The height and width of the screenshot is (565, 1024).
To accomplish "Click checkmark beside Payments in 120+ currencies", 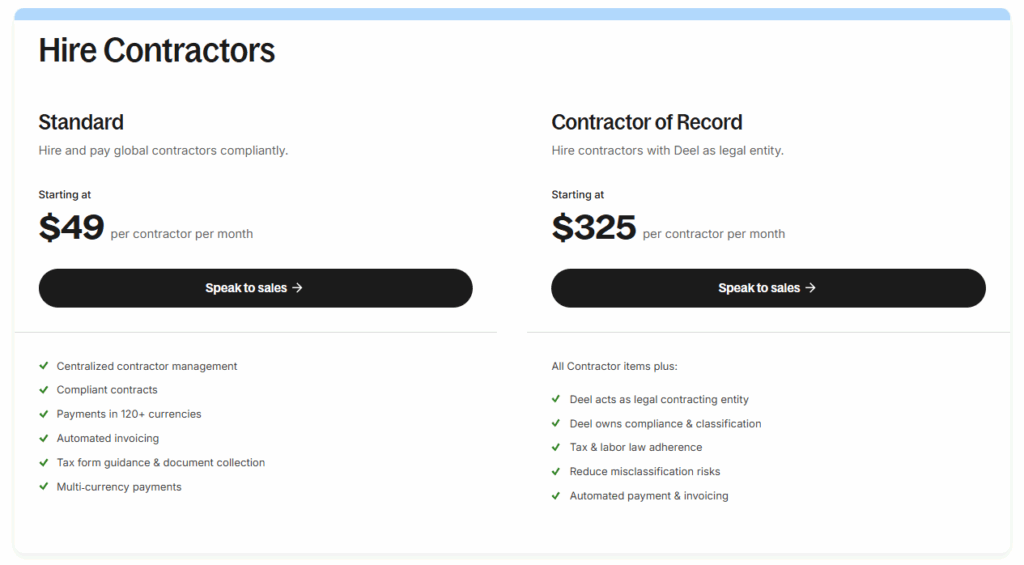I will tap(44, 414).
